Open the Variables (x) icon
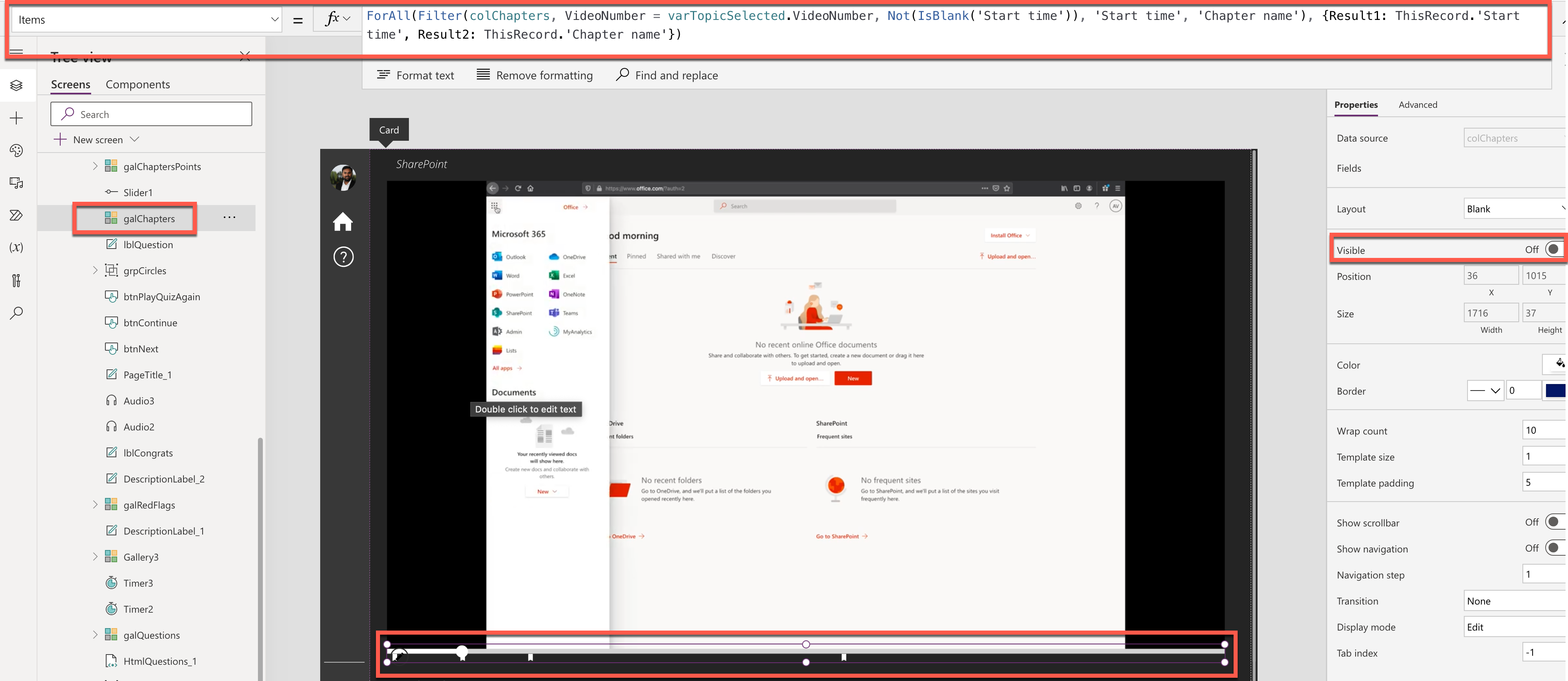Viewport: 1568px width, 681px height. pos(16,247)
